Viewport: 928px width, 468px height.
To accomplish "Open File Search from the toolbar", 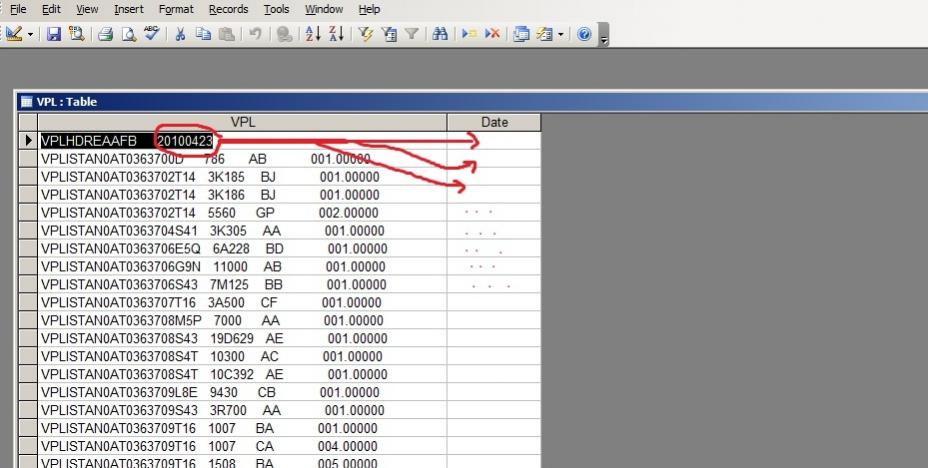I will 76,34.
